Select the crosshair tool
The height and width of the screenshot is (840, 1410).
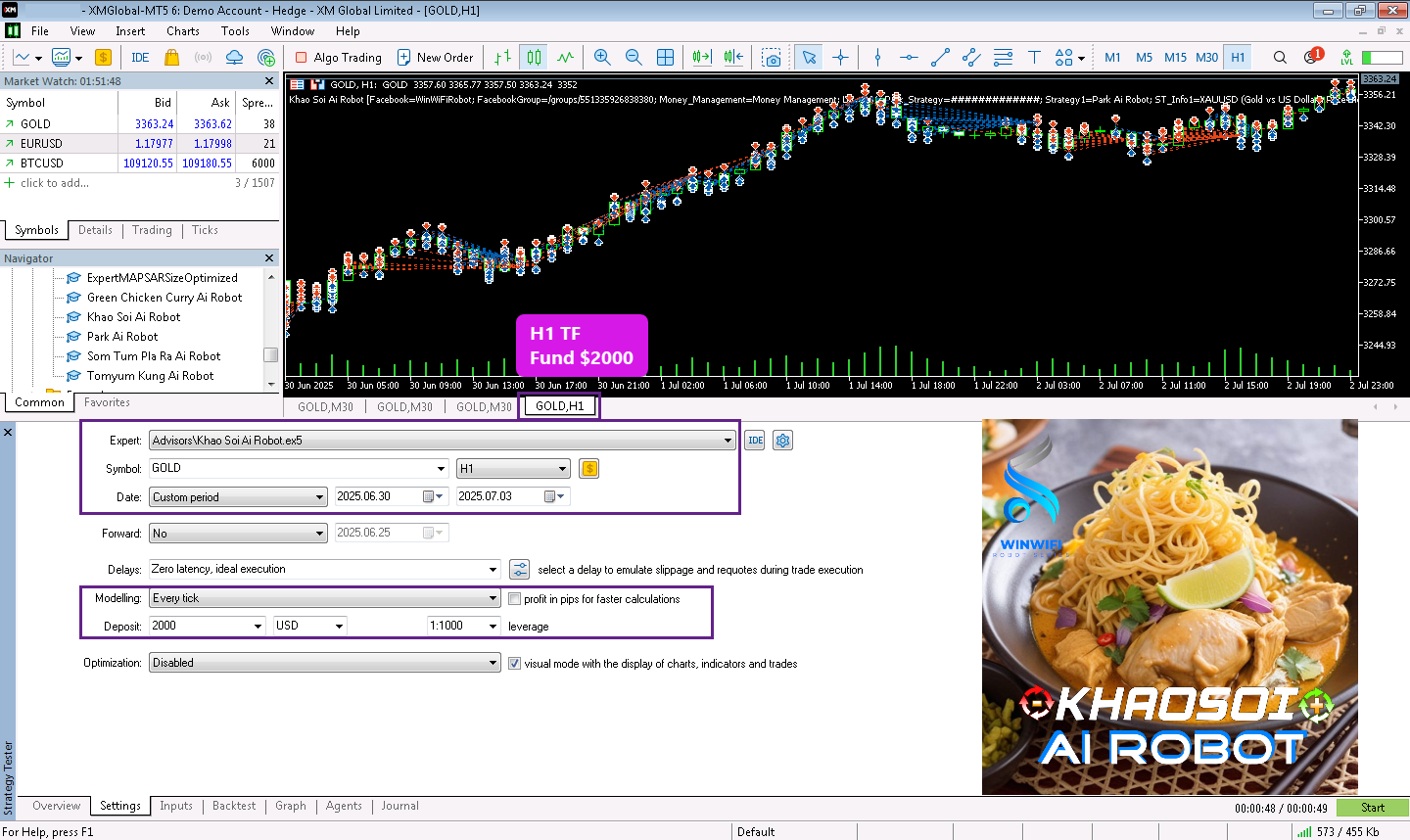pos(840,57)
